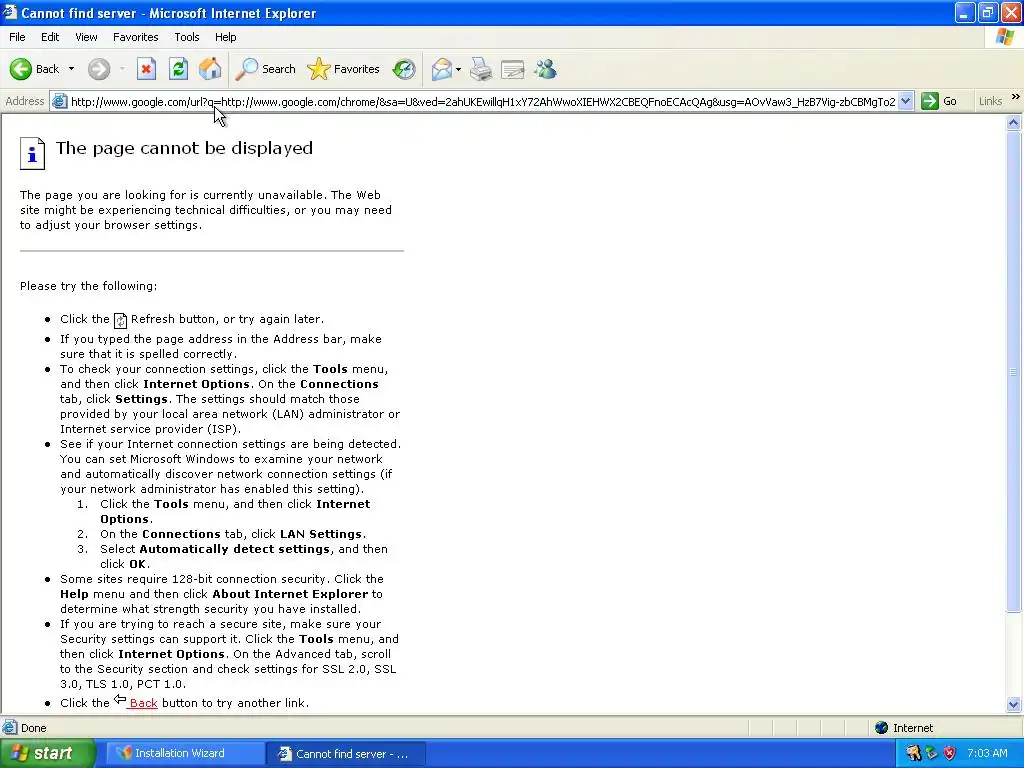Click the Internet Explorer title bar icon
Viewport: 1024px width, 768px height.
[10, 12]
